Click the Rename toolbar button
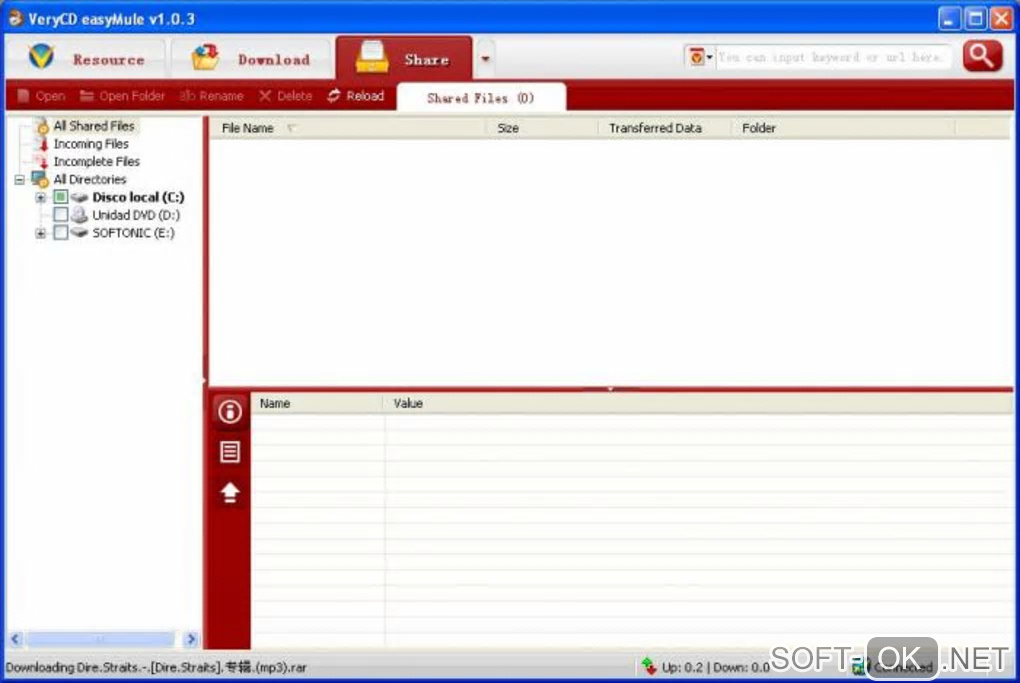The height and width of the screenshot is (683, 1020). click(x=211, y=96)
